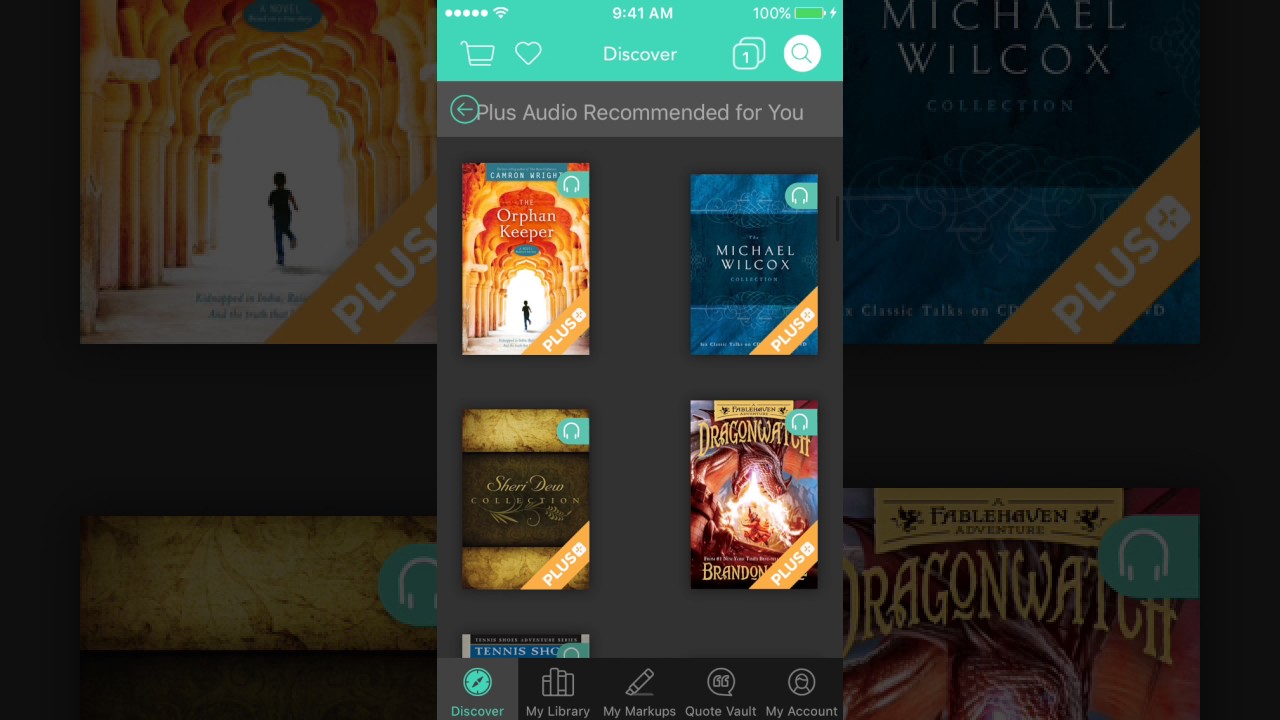Viewport: 1280px width, 720px height.
Task: Tap the Discover title in header
Action: click(640, 54)
